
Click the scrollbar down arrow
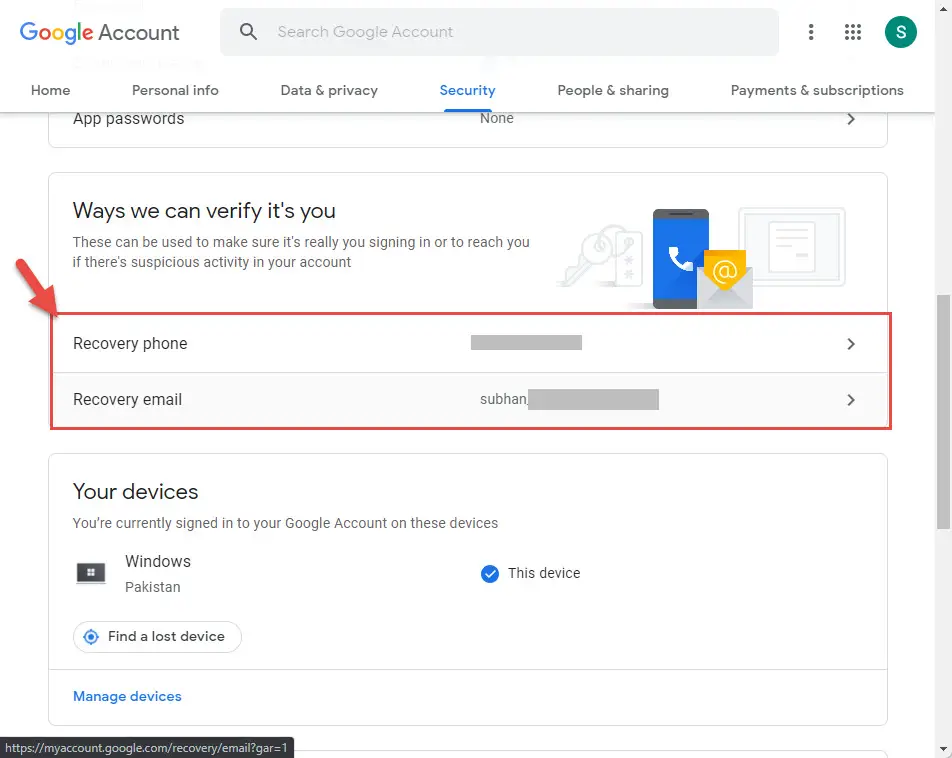(x=943, y=749)
